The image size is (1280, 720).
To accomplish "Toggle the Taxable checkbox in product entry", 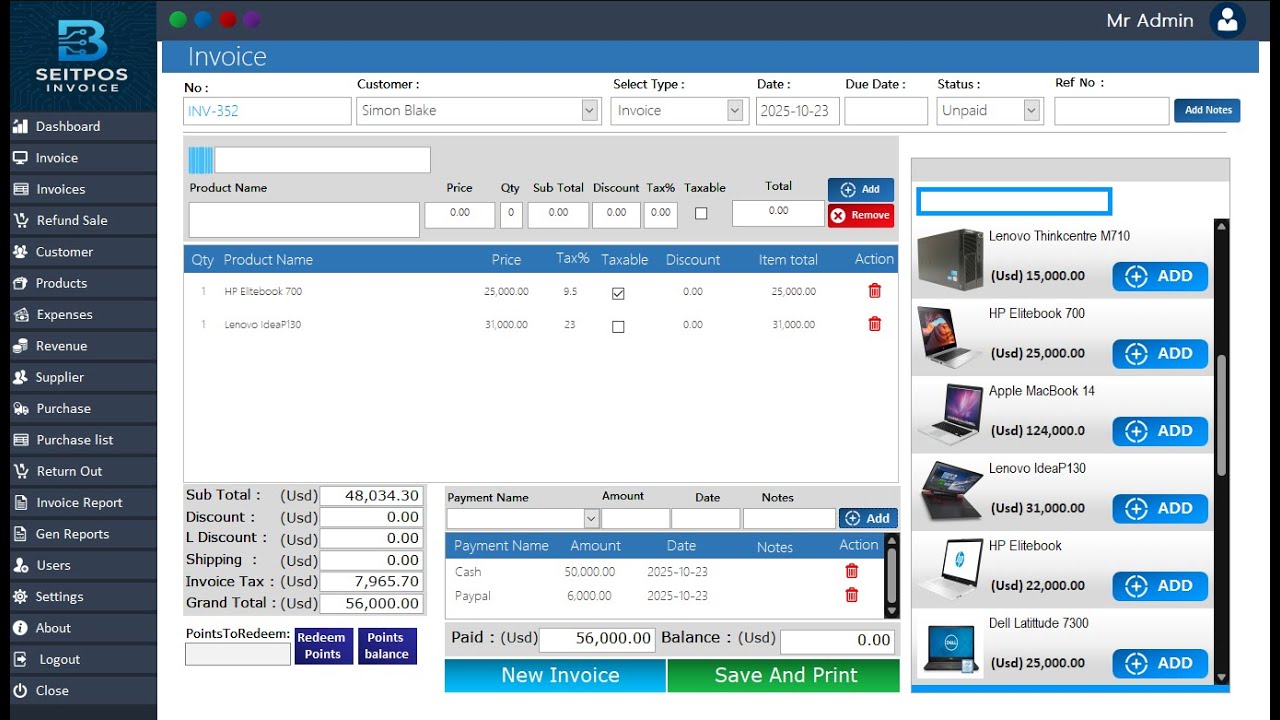I will click(x=701, y=213).
